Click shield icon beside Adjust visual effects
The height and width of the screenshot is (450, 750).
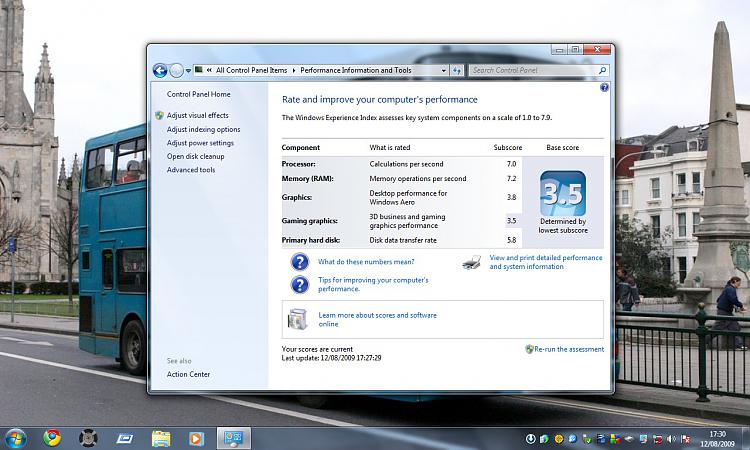coord(159,115)
